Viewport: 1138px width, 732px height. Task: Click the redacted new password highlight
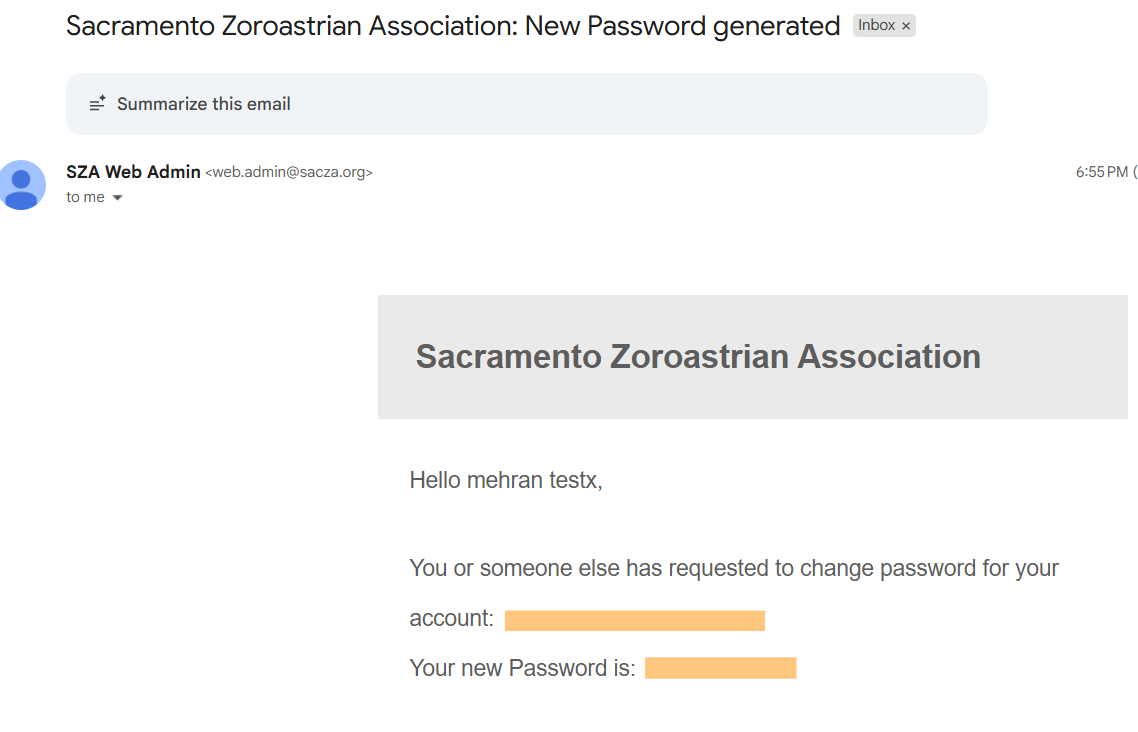click(x=720, y=668)
